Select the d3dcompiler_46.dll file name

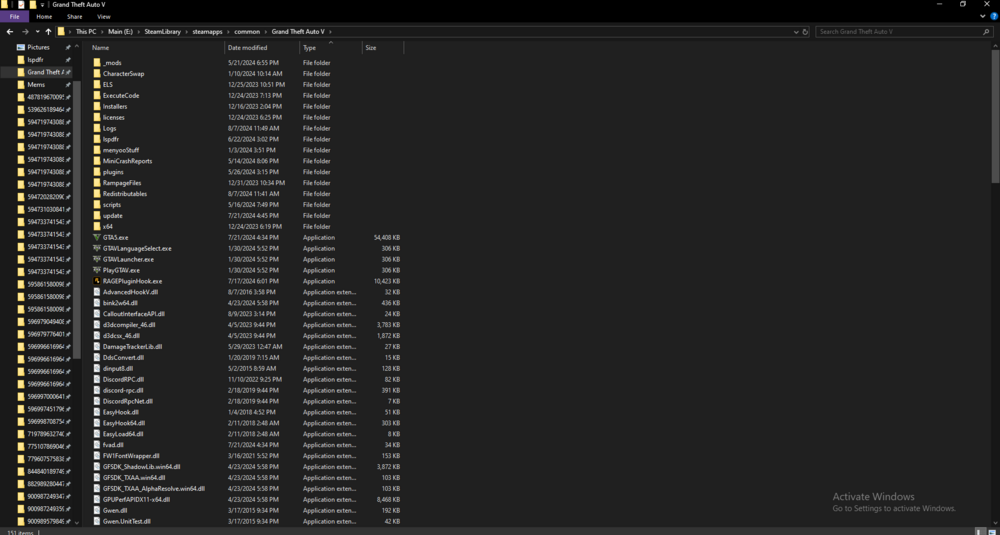pyautogui.click(x=129, y=325)
